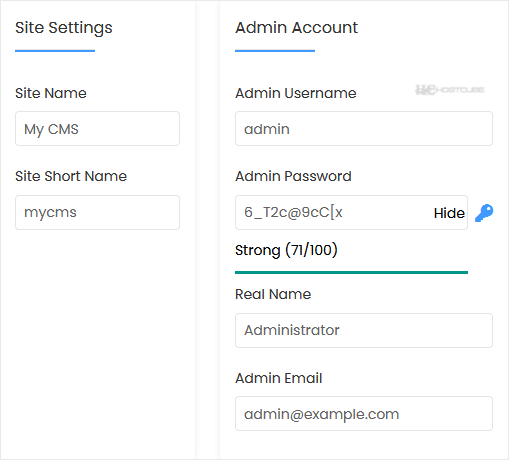The image size is (509, 460).
Task: Select the Real Name input field
Action: point(364,330)
